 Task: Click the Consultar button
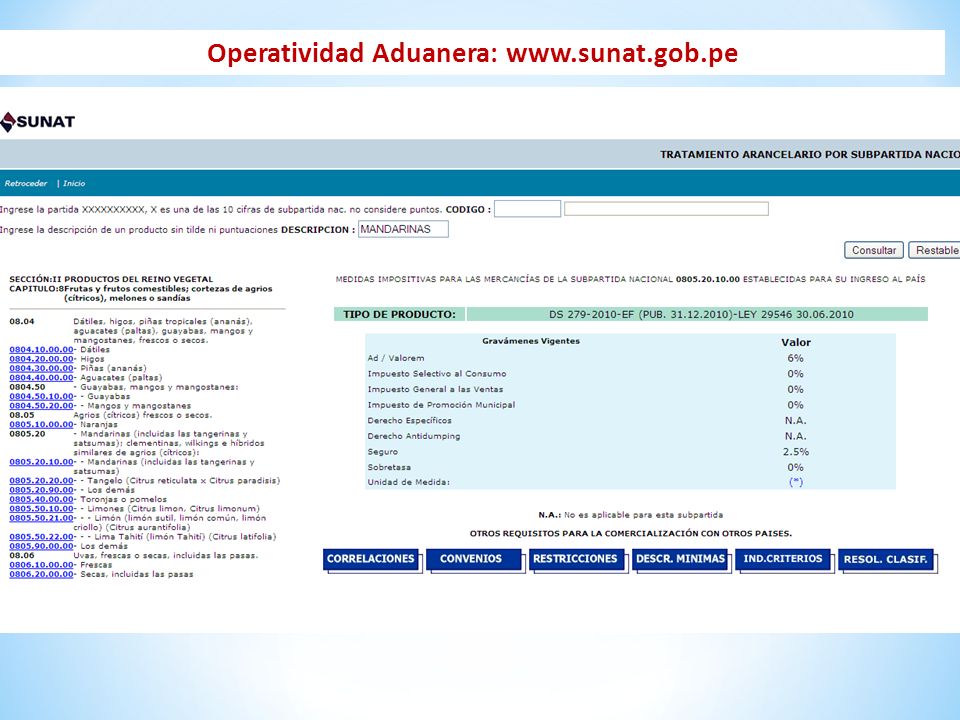(874, 250)
